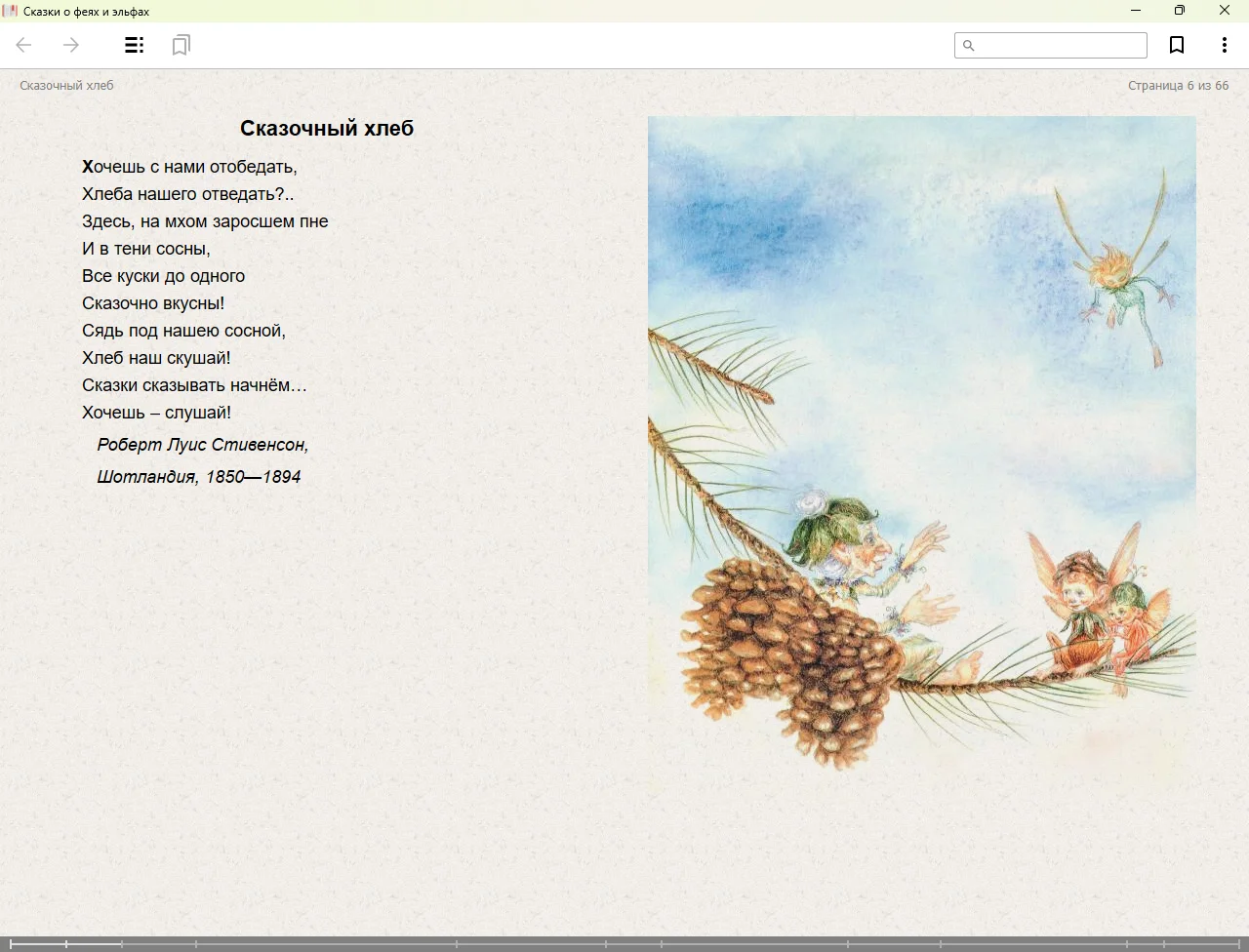Restore down the reader window

pyautogui.click(x=1180, y=11)
